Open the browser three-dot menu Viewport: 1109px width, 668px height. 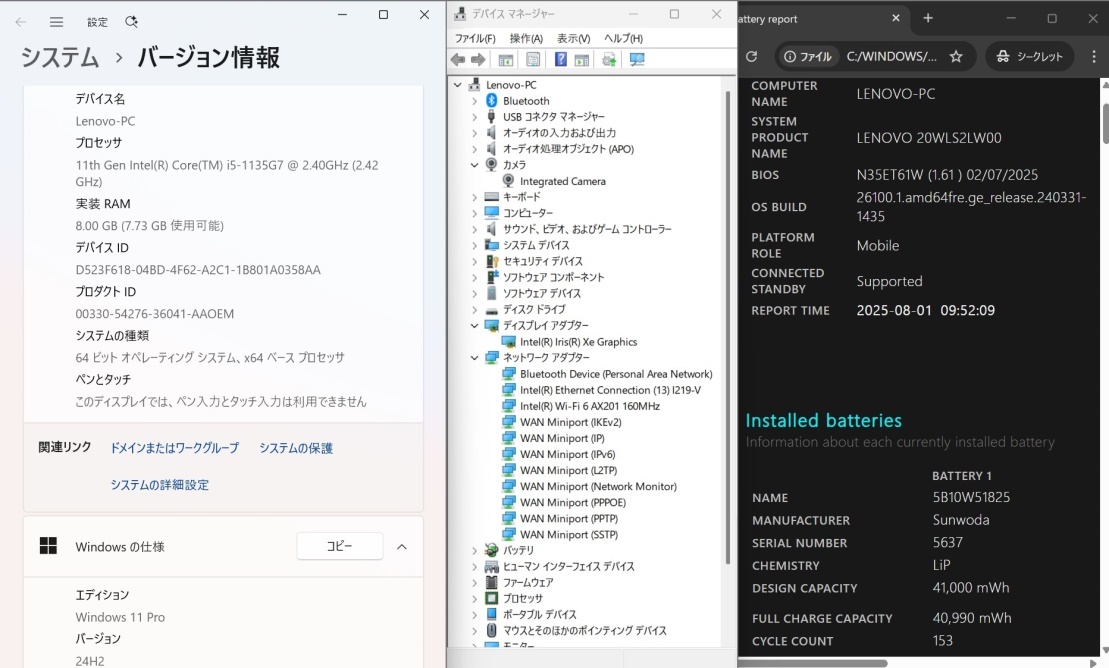1093,57
